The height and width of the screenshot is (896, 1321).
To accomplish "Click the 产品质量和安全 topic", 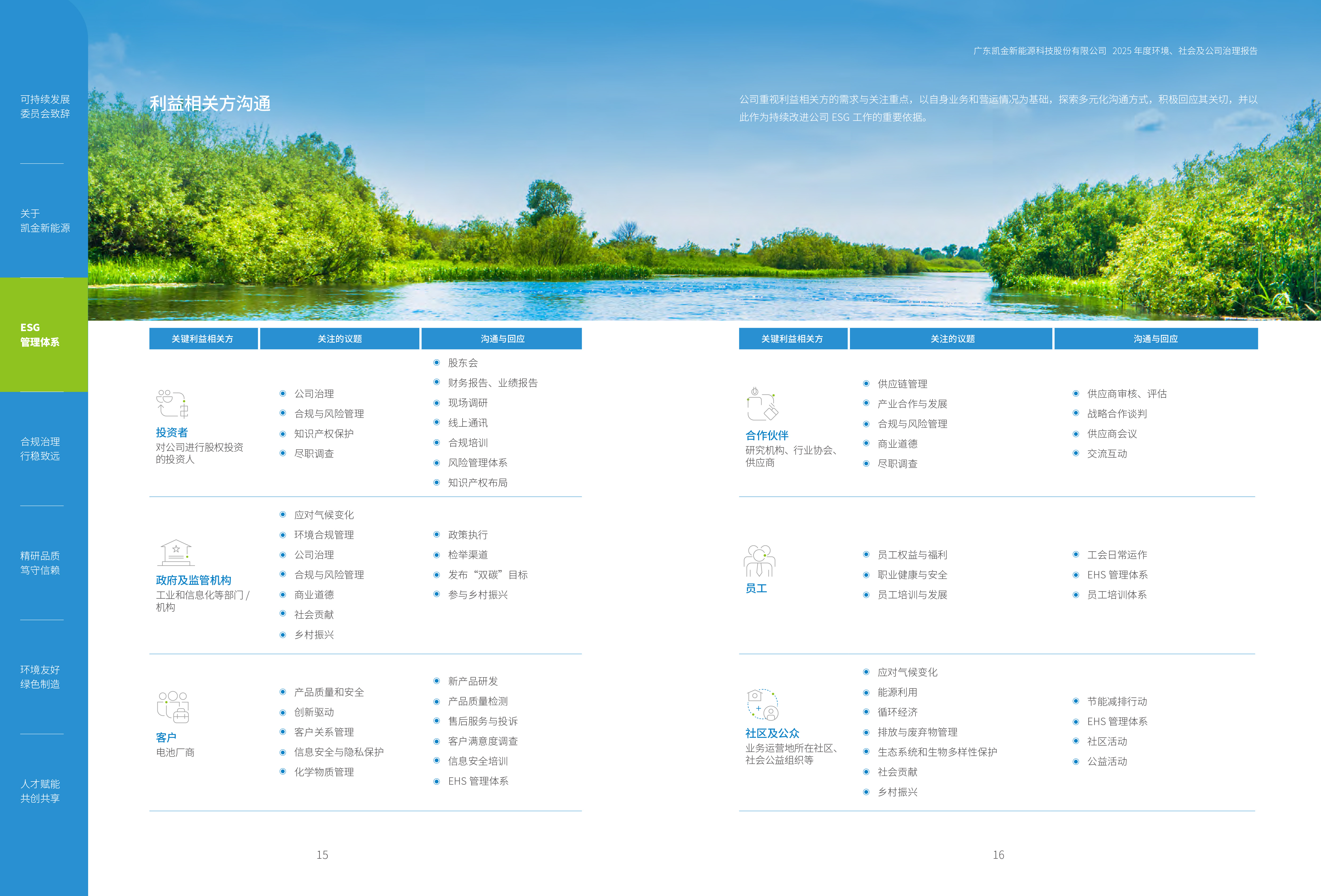I will [x=329, y=693].
